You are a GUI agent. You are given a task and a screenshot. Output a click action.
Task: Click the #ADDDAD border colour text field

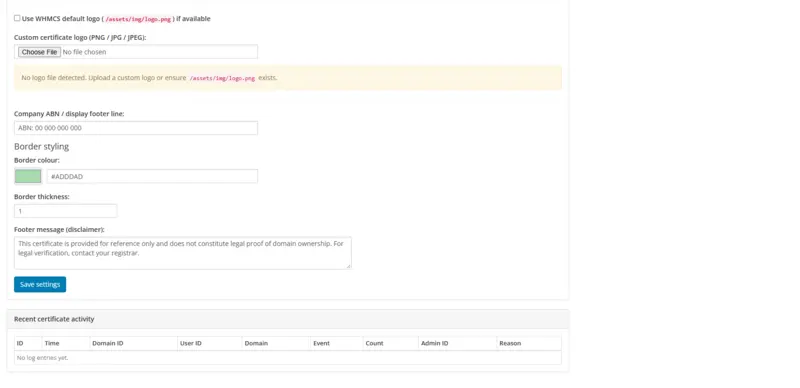(x=152, y=176)
